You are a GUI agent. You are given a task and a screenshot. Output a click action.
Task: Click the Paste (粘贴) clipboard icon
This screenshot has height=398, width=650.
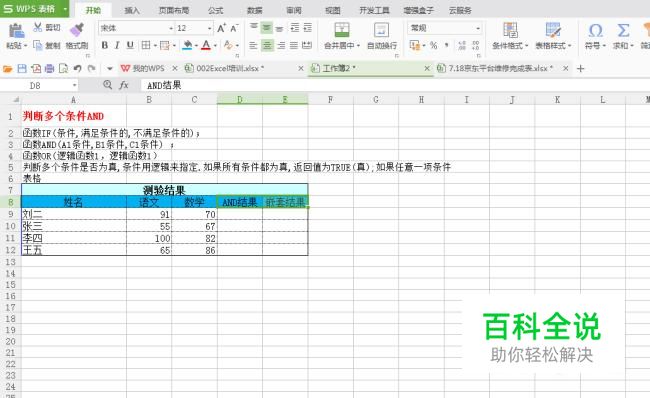coord(17,31)
